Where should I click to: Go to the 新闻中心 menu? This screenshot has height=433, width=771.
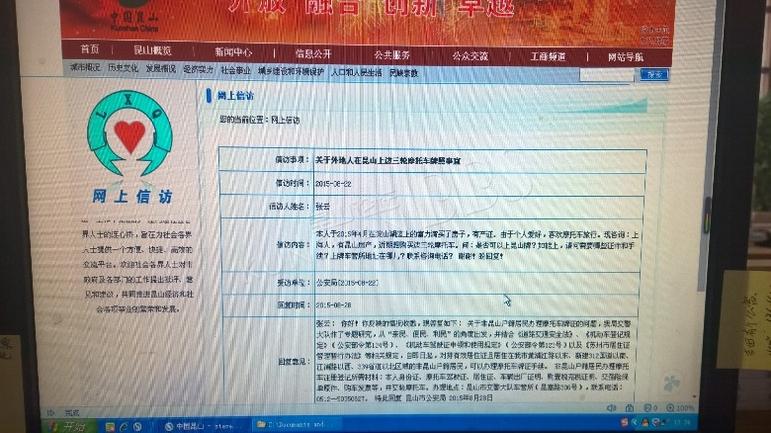pyautogui.click(x=233, y=52)
